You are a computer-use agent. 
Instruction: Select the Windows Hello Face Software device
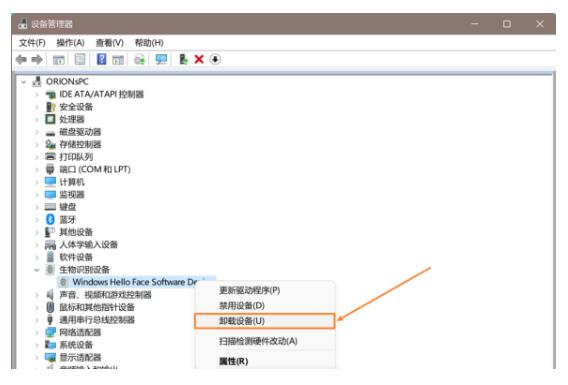[x=135, y=282]
